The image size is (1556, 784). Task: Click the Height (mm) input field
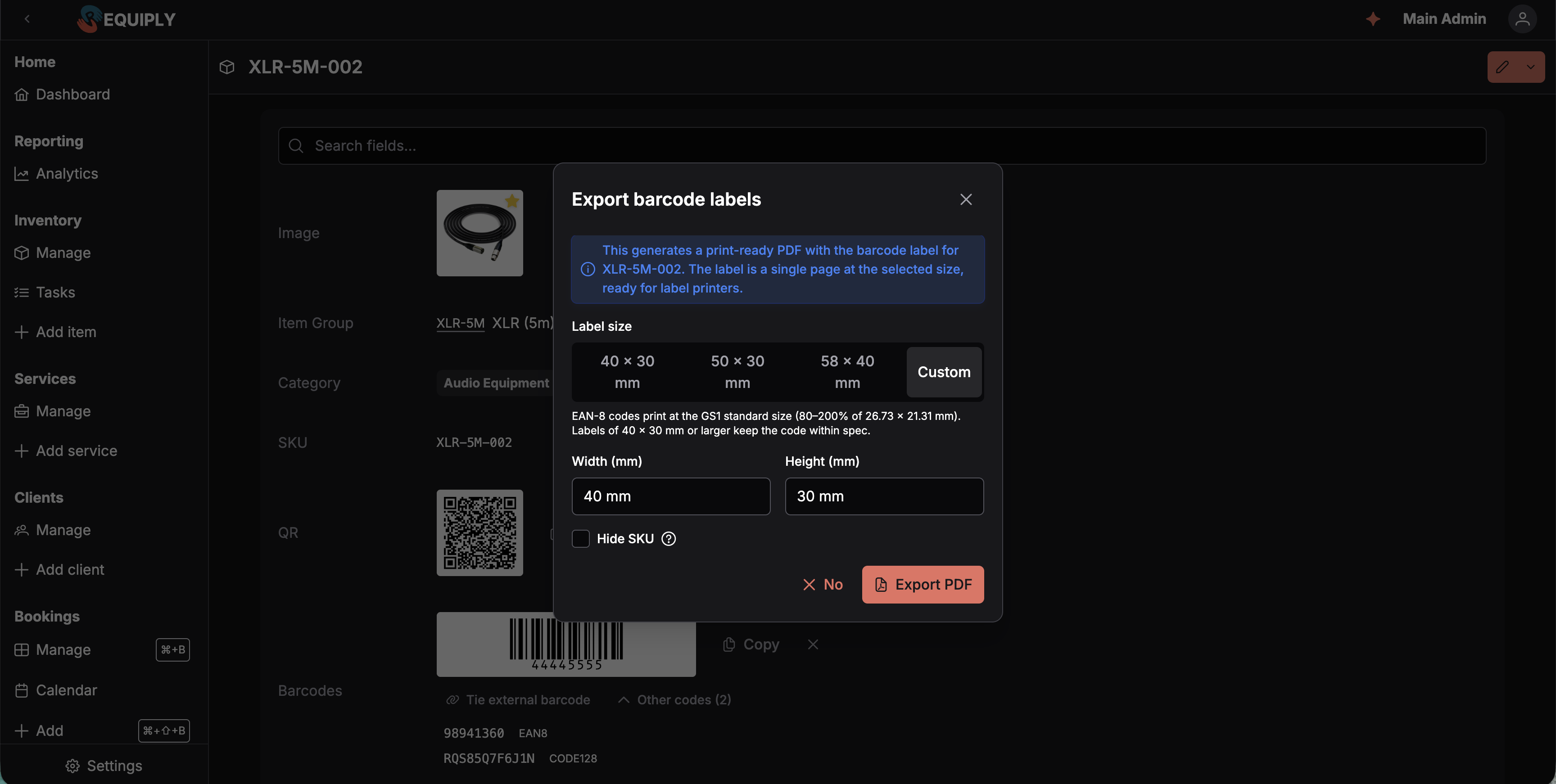(884, 496)
